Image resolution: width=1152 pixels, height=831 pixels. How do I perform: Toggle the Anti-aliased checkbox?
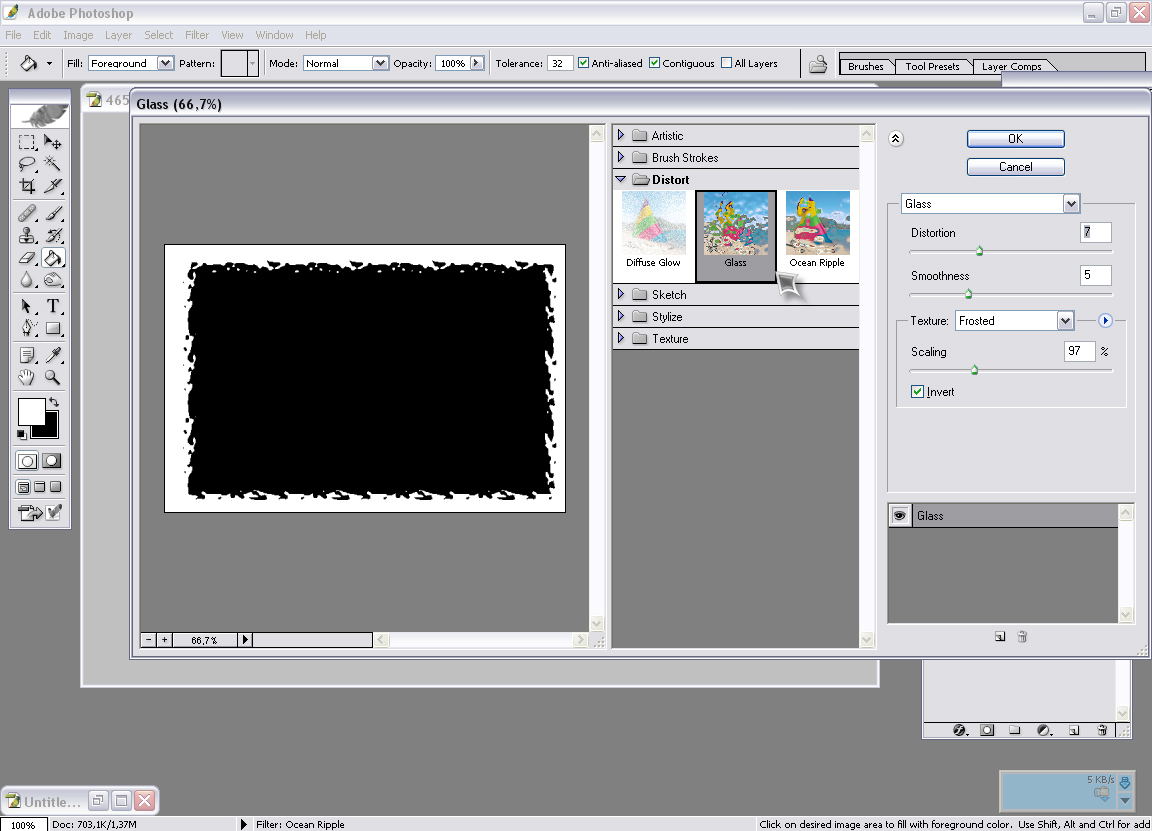[584, 63]
